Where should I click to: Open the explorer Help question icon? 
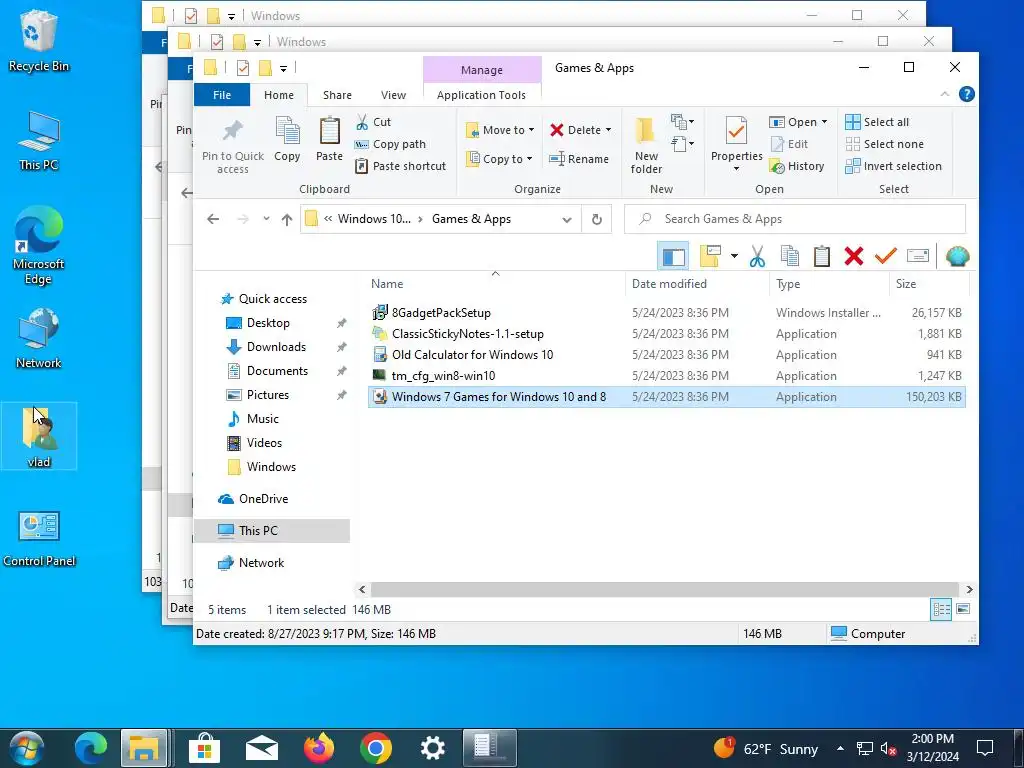(x=967, y=94)
